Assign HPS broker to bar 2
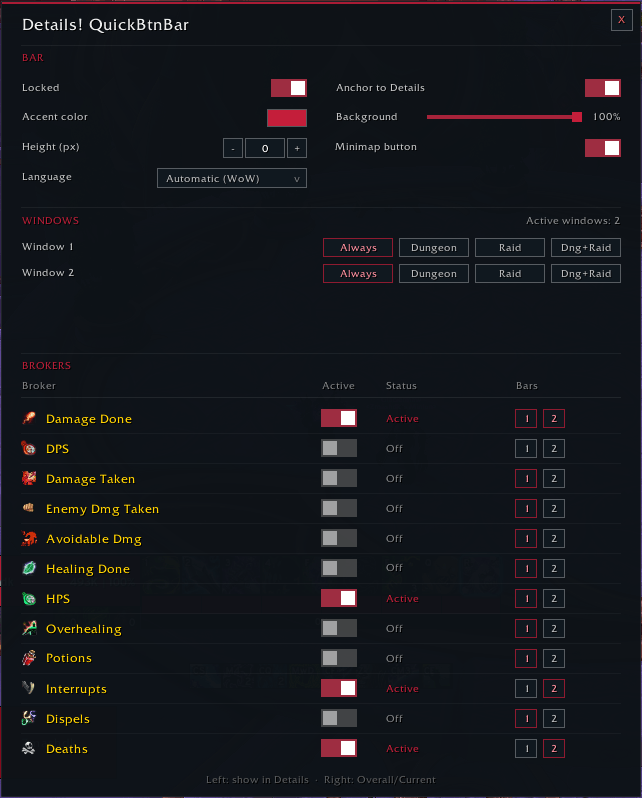The image size is (642, 798). coord(554,598)
